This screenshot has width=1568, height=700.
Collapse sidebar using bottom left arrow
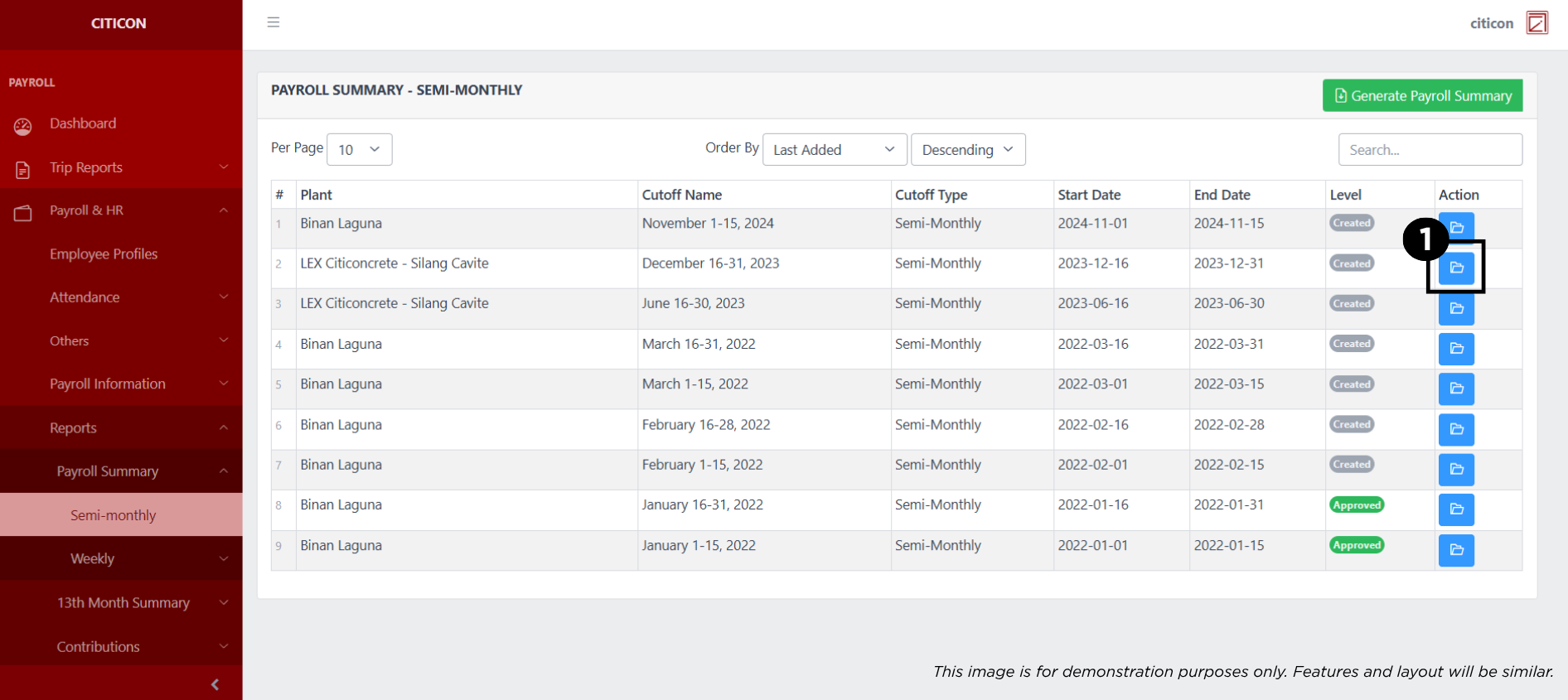coord(215,684)
